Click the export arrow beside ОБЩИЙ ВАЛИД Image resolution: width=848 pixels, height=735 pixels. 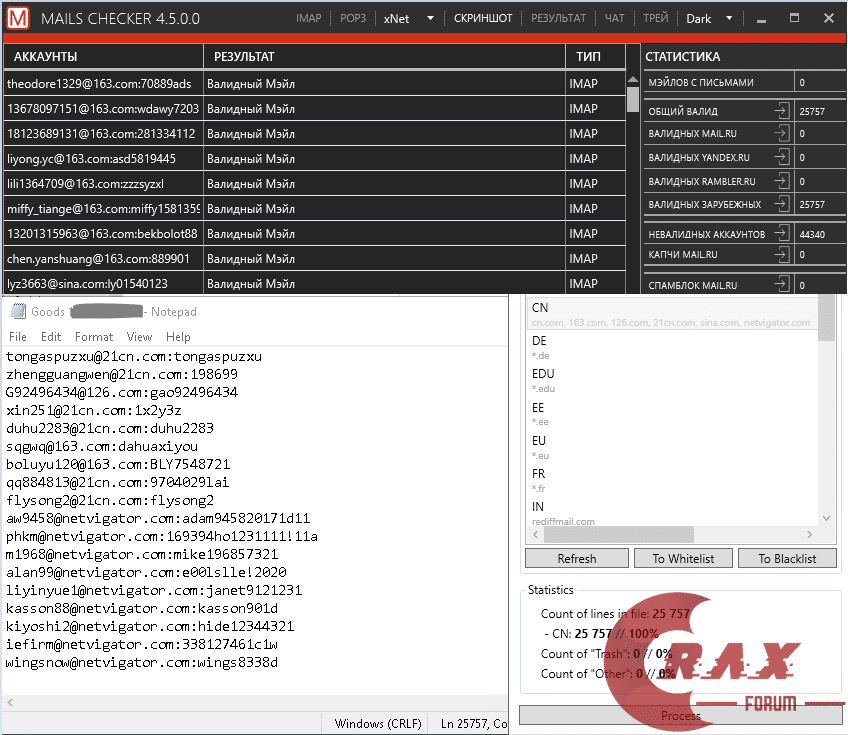click(x=781, y=111)
